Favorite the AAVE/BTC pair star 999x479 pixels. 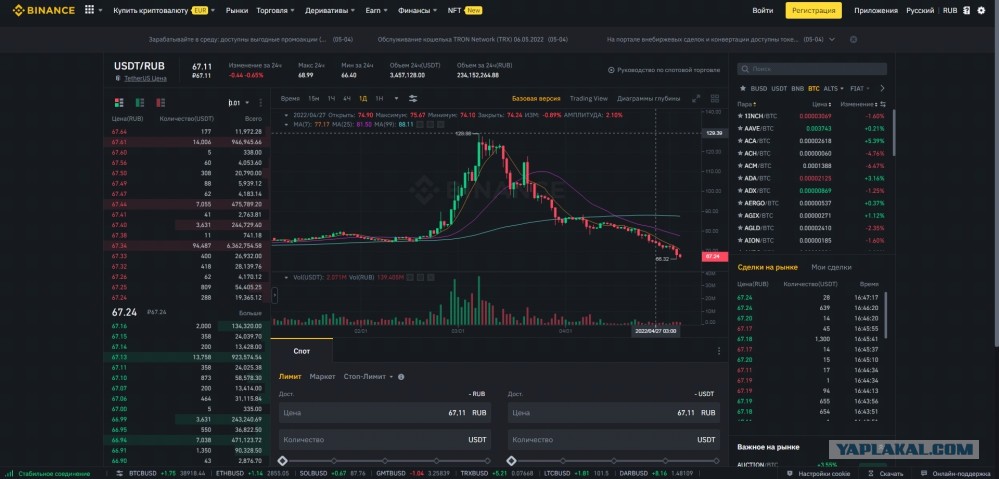(740, 128)
